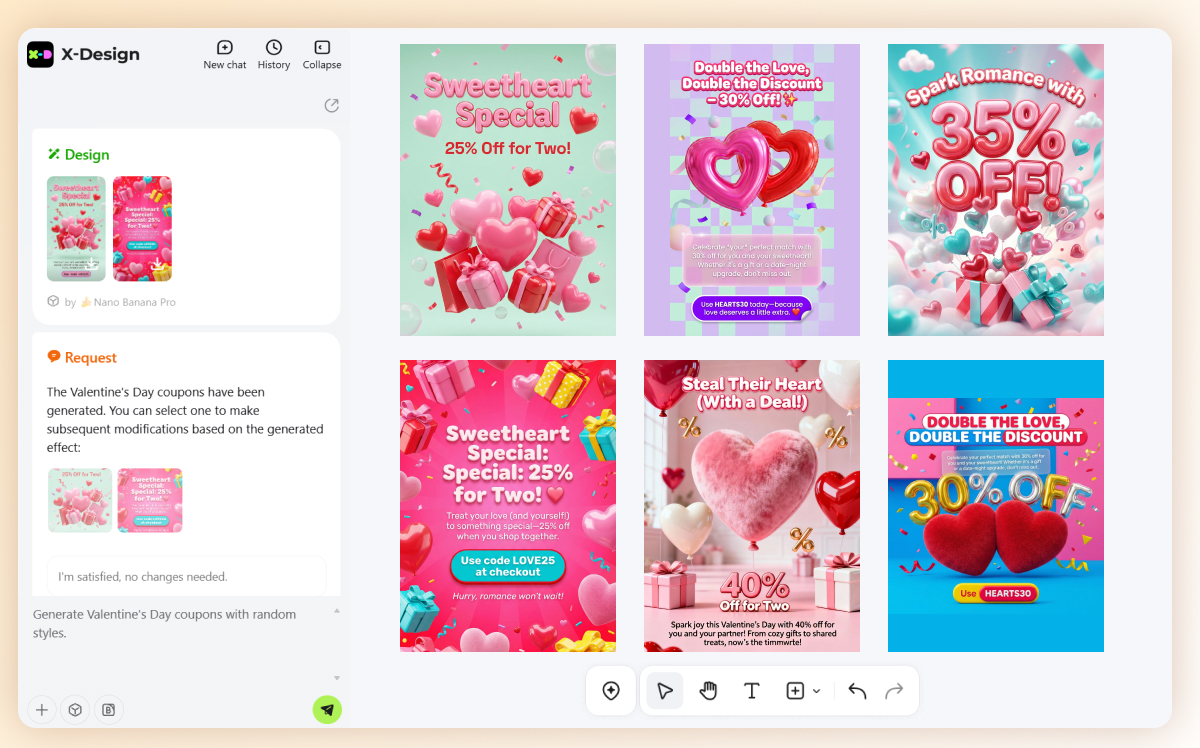Select the pointer selection tool
This screenshot has width=1200, height=748.
tap(663, 690)
